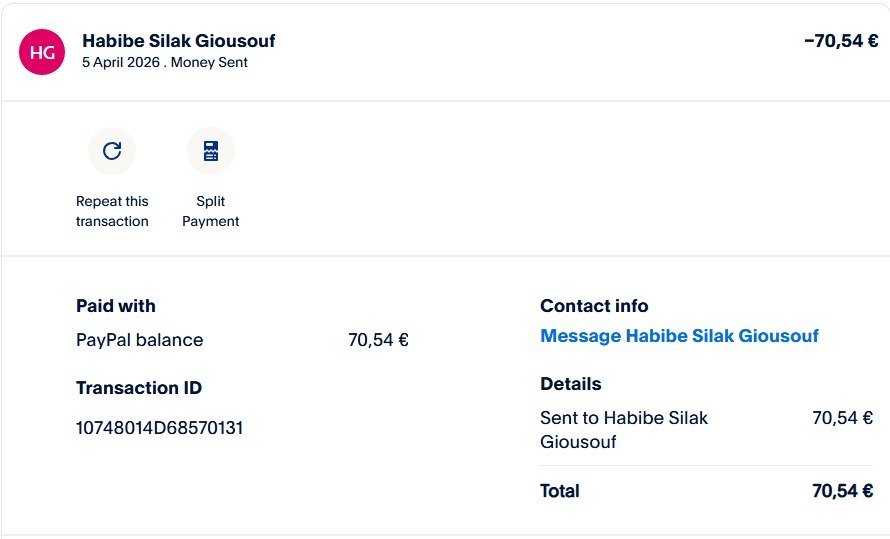890x539 pixels.
Task: Click the "Transaction ID" heading
Action: [139, 388]
